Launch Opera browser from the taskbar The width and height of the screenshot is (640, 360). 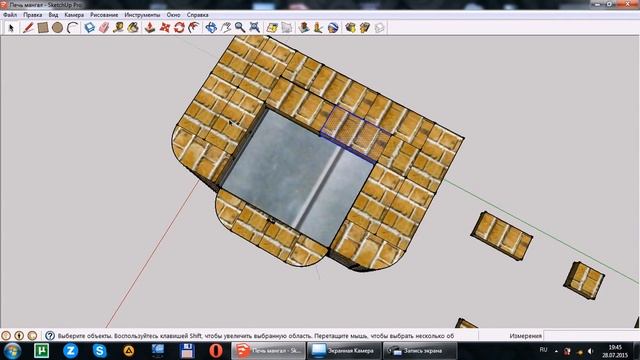216,351
